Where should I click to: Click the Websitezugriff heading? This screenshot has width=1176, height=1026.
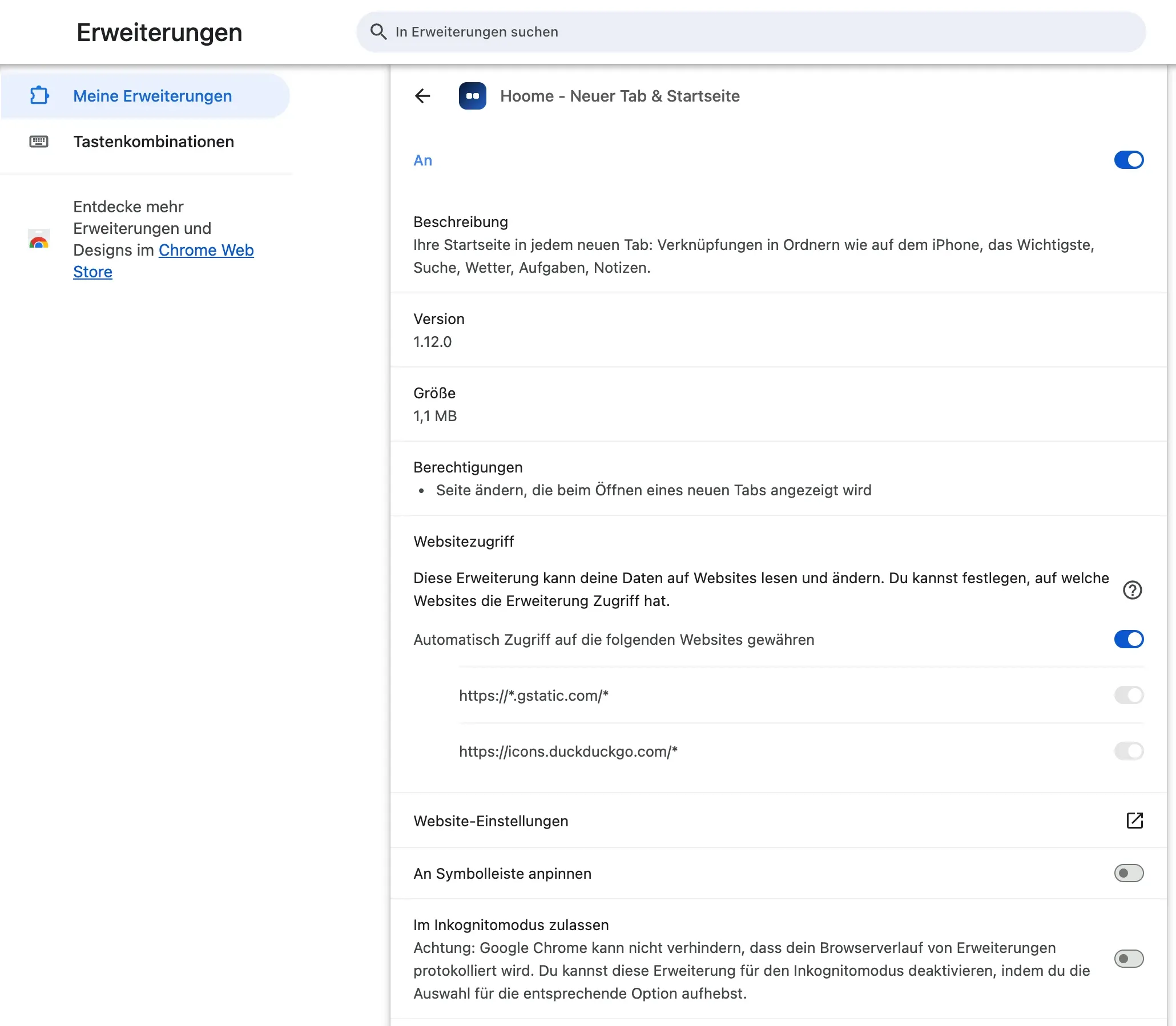point(464,542)
